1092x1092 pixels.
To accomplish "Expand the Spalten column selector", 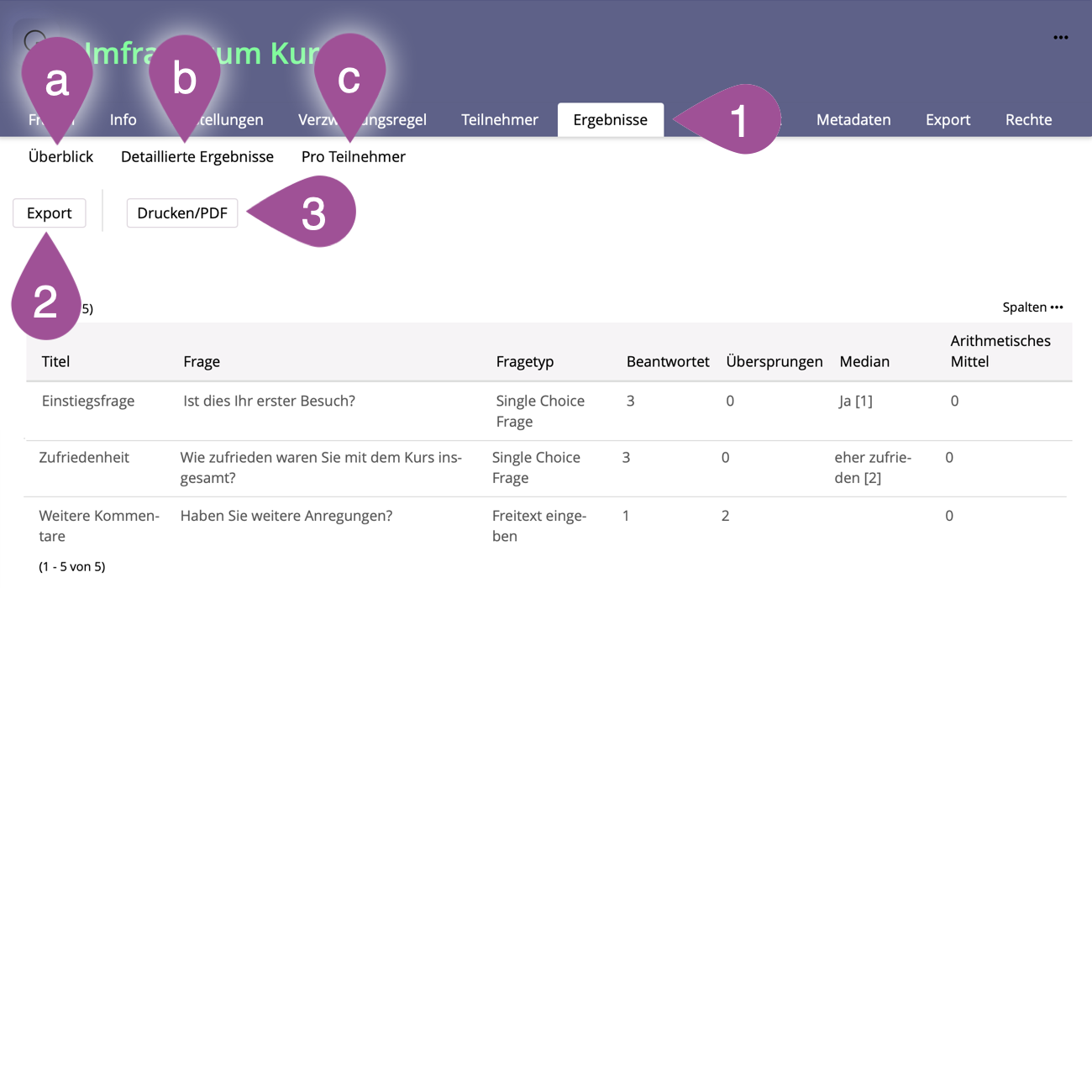I will [x=1032, y=307].
